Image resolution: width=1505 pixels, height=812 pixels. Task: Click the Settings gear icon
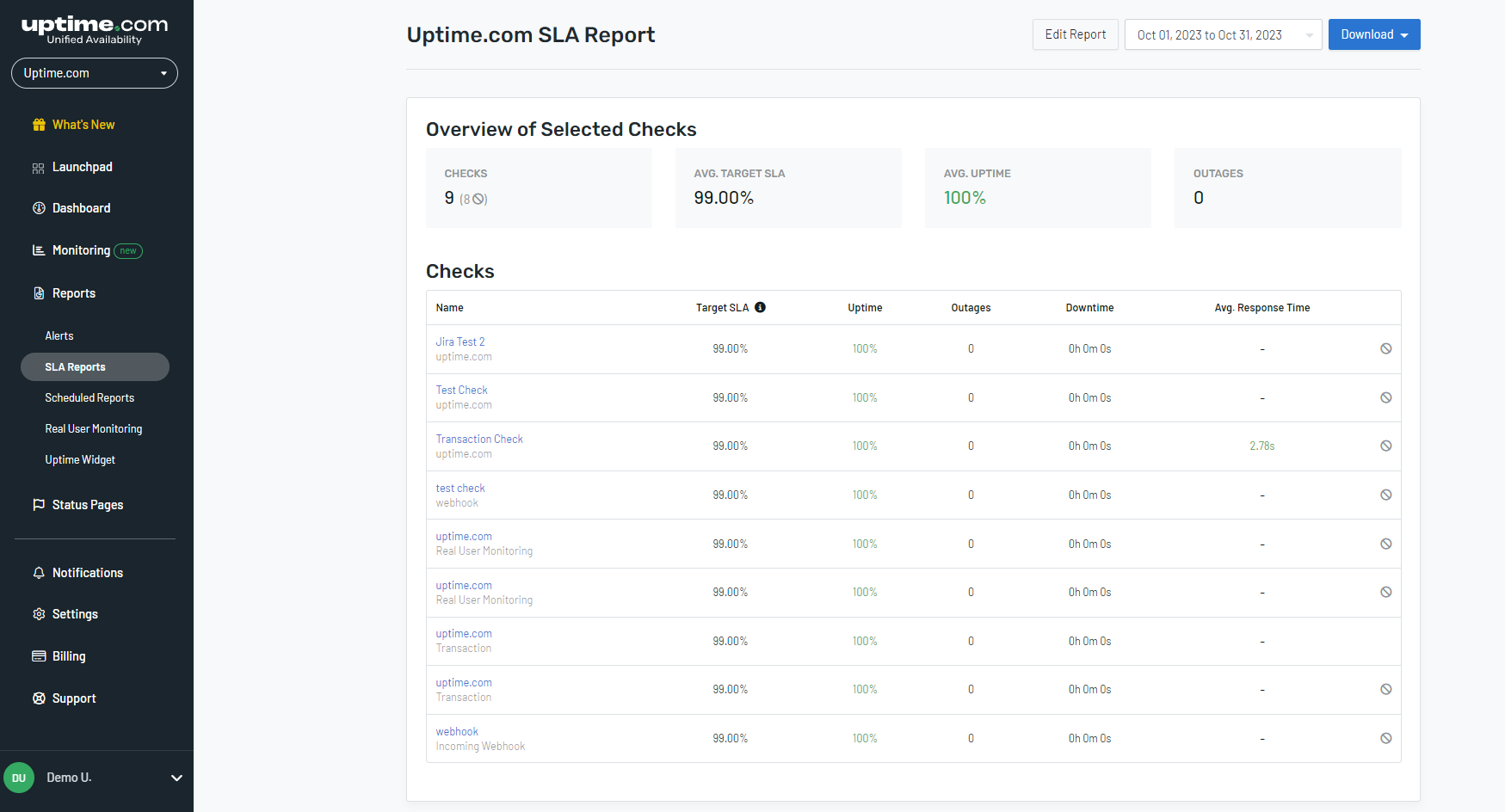click(39, 614)
